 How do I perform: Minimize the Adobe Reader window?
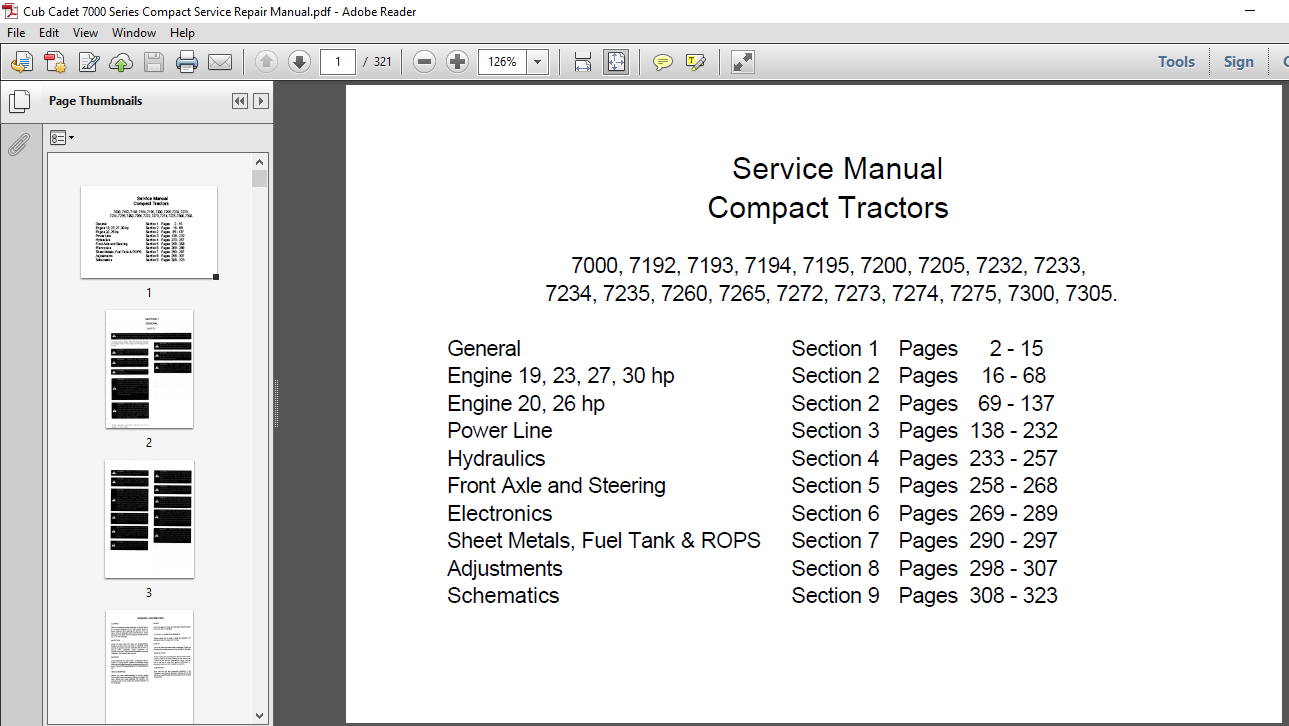(1250, 11)
